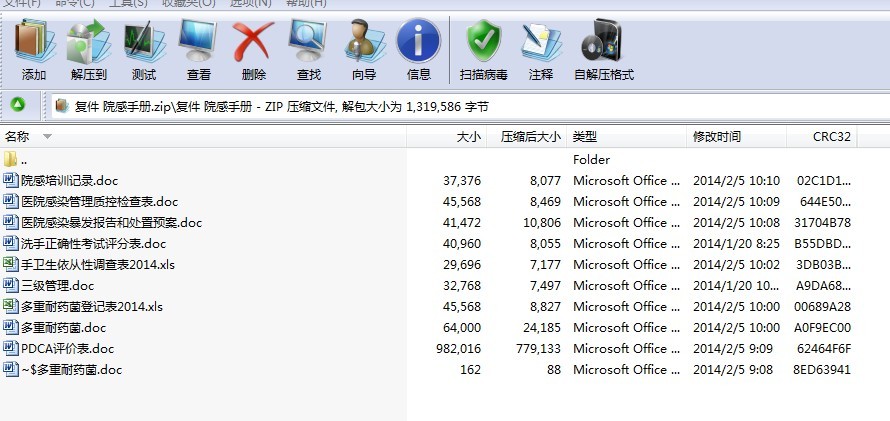890x421 pixels.
Task: Launch the 向导 (Wizard) icon
Action: [363, 50]
